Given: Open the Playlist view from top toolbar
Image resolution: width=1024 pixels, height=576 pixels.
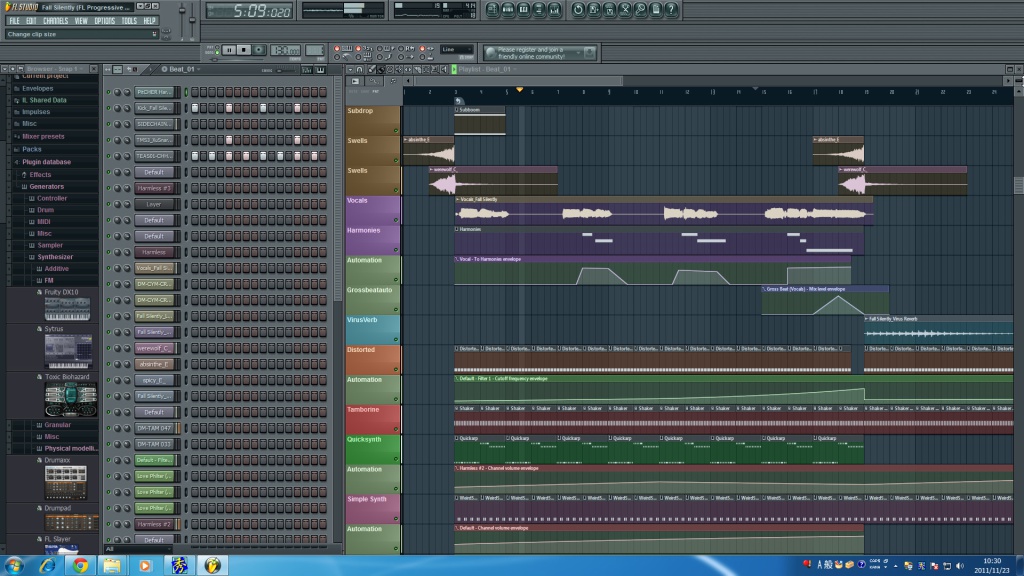Looking at the screenshot, I should click(492, 10).
